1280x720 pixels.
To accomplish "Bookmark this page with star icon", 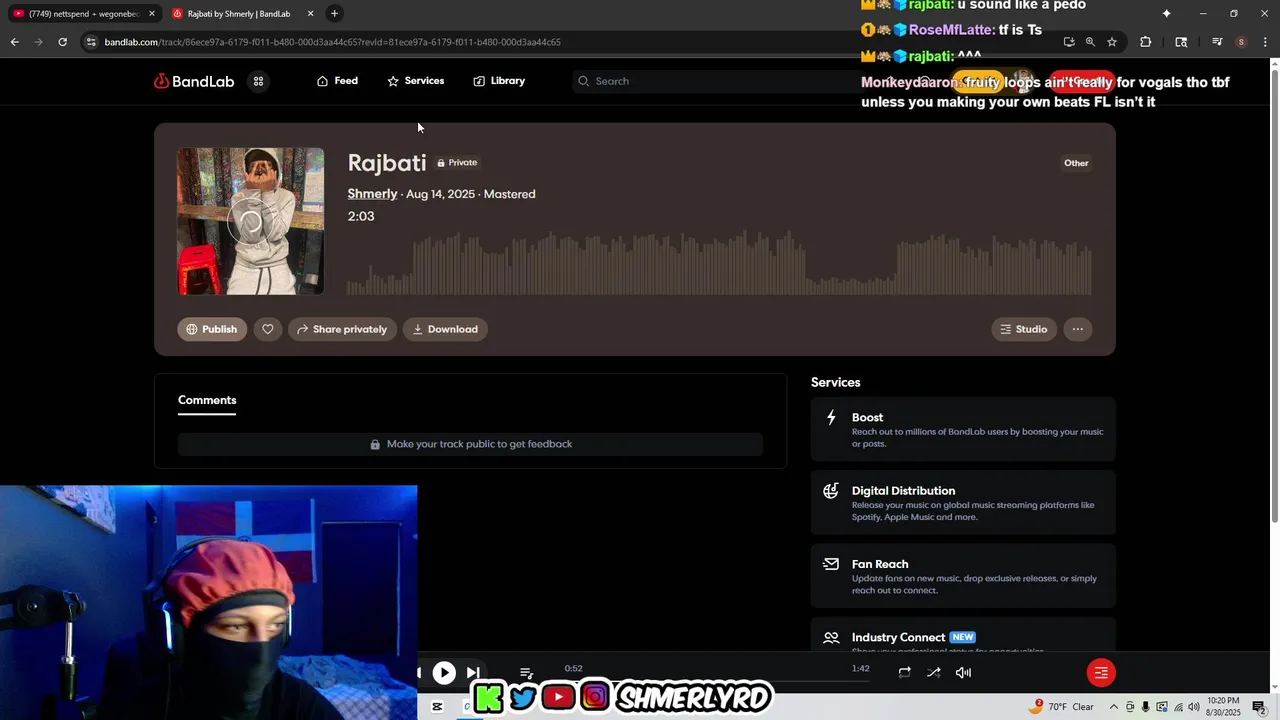I will 1112,42.
